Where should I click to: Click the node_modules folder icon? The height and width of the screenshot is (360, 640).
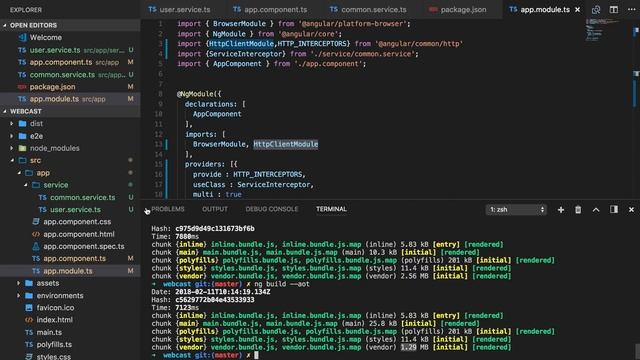pyautogui.click(x=22, y=148)
